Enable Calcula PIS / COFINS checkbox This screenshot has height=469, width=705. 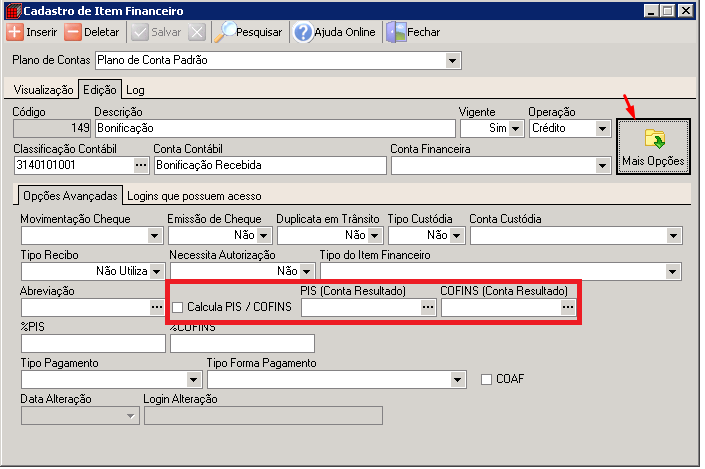pyautogui.click(x=178, y=308)
